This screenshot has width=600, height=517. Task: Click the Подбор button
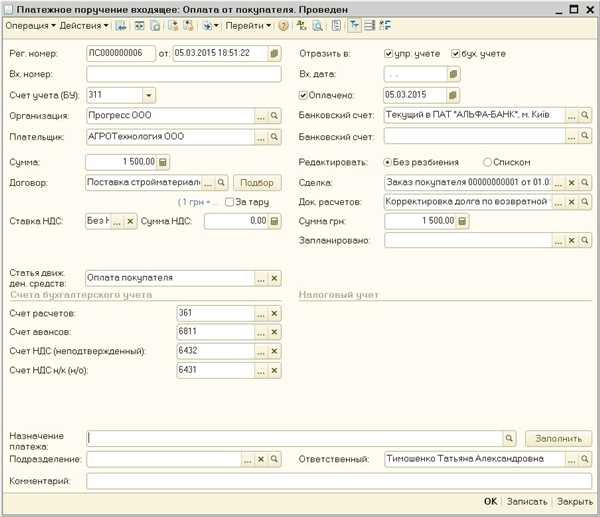(x=257, y=183)
